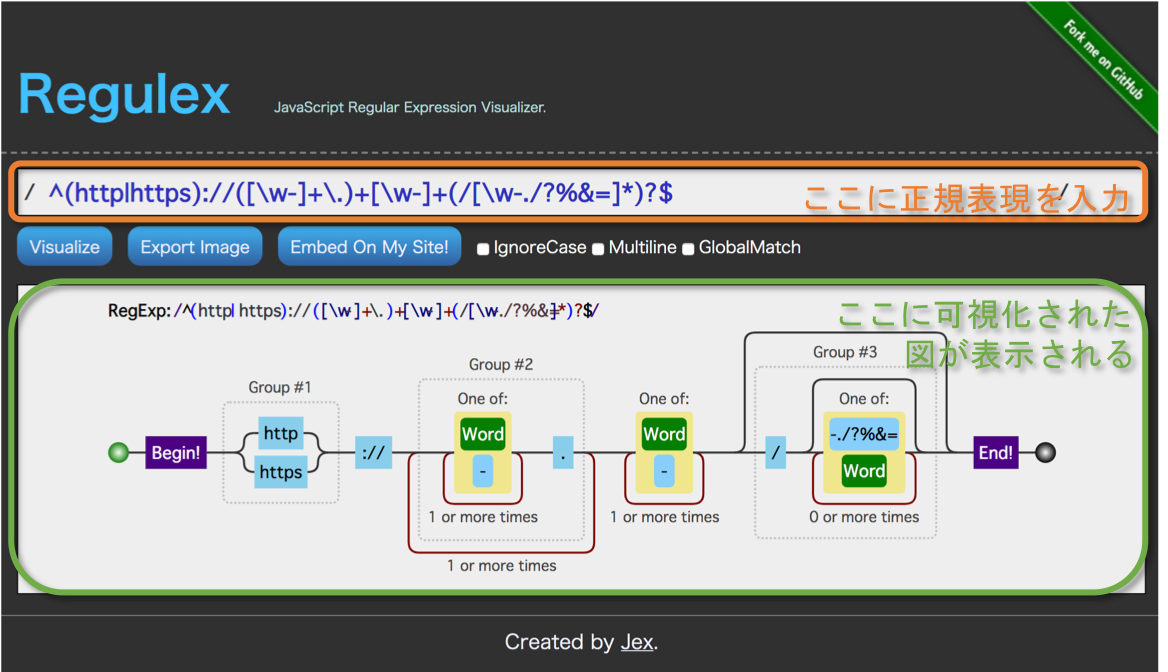
Task: Follow the Jex author link
Action: pyautogui.click(x=637, y=642)
